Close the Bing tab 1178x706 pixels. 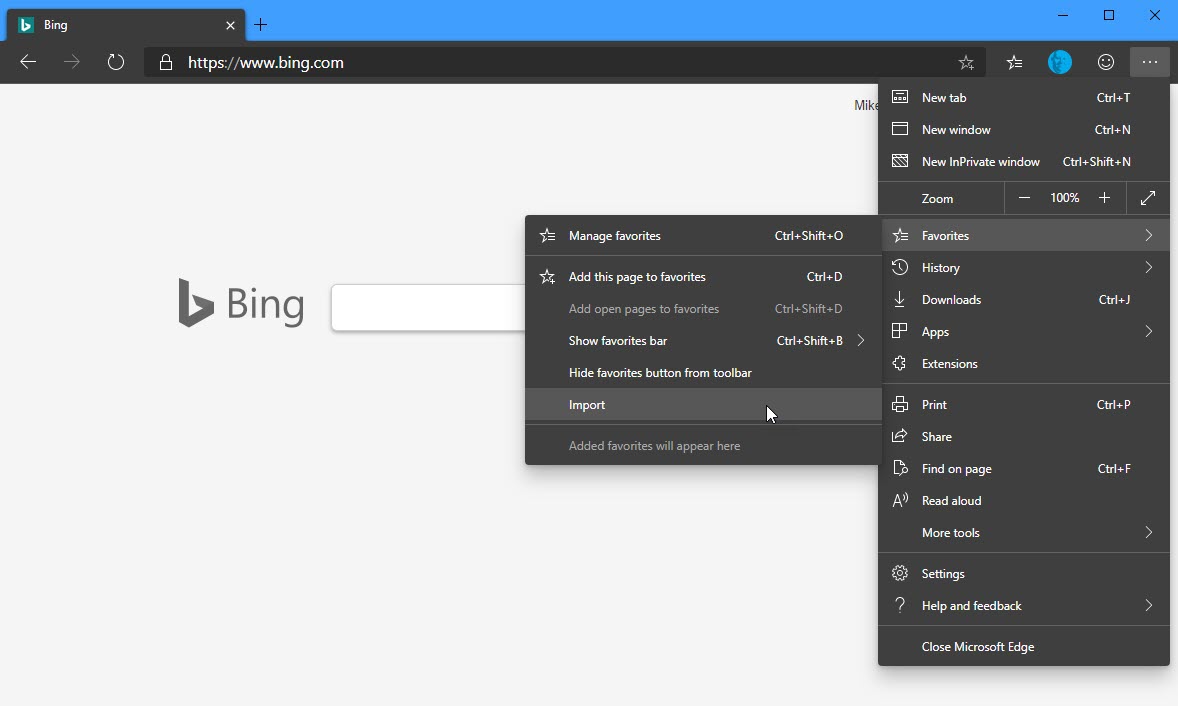coord(231,26)
